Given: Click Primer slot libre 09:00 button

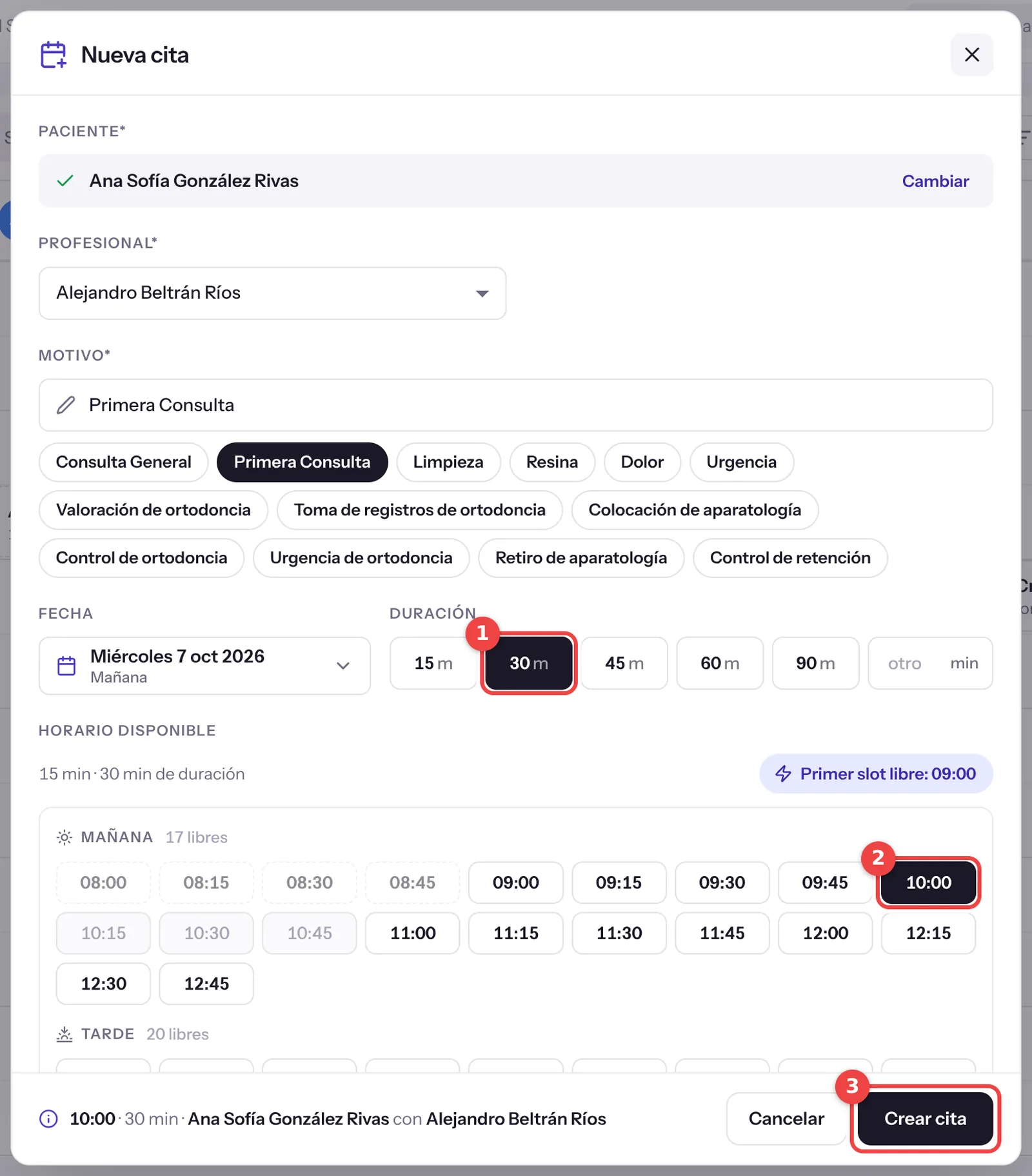Looking at the screenshot, I should (876, 773).
